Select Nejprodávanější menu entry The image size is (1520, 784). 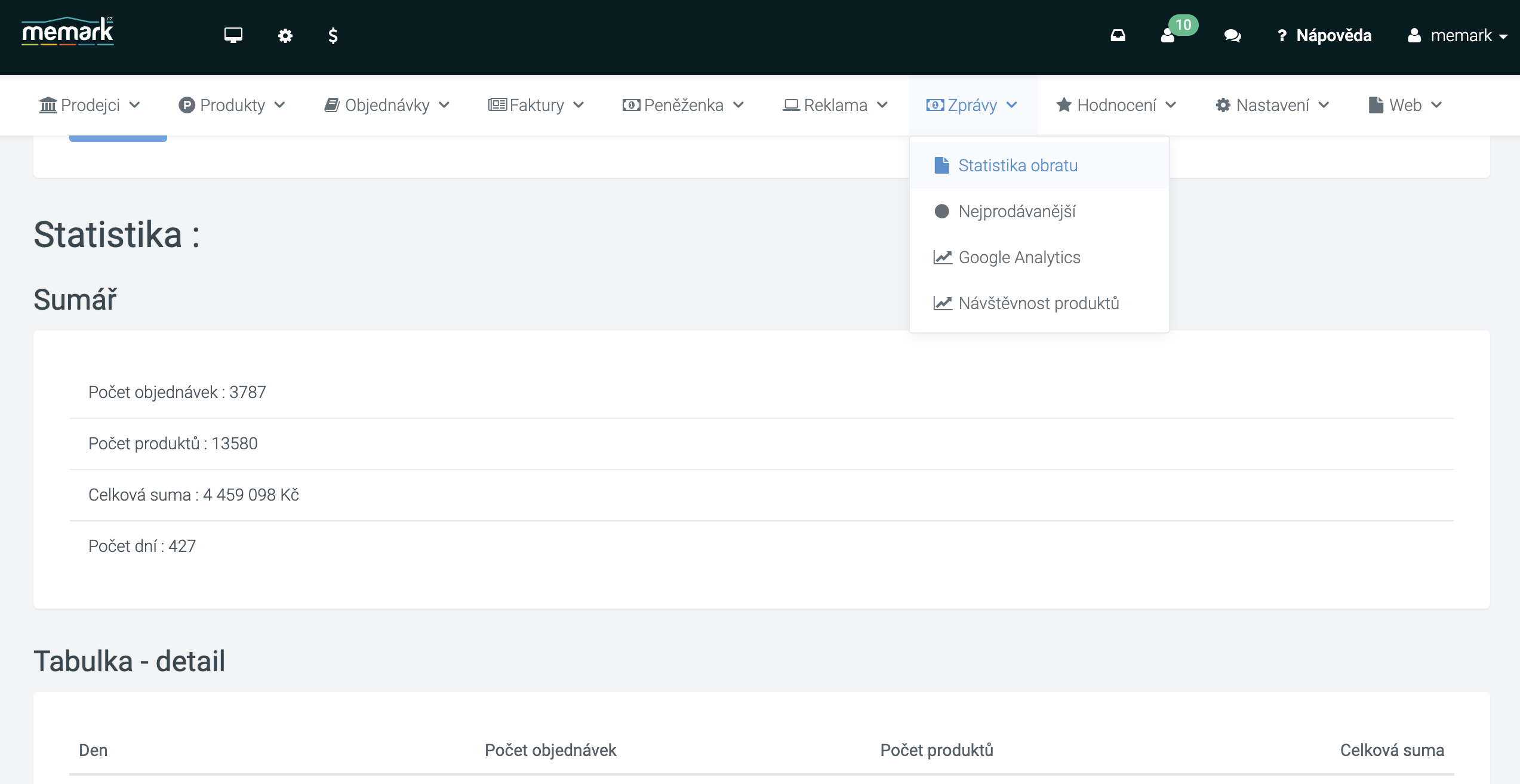tap(1039, 211)
